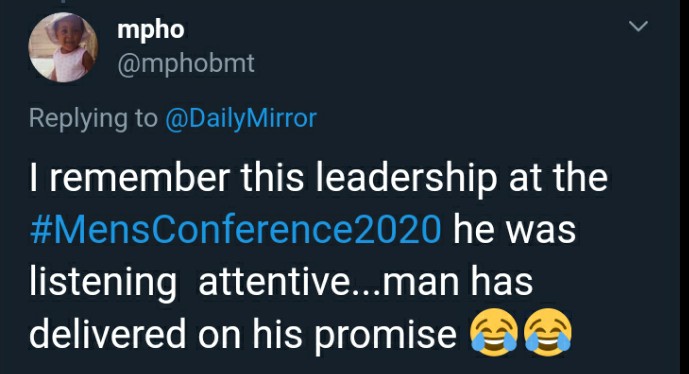Select the 'Replying to' label text

93,119
